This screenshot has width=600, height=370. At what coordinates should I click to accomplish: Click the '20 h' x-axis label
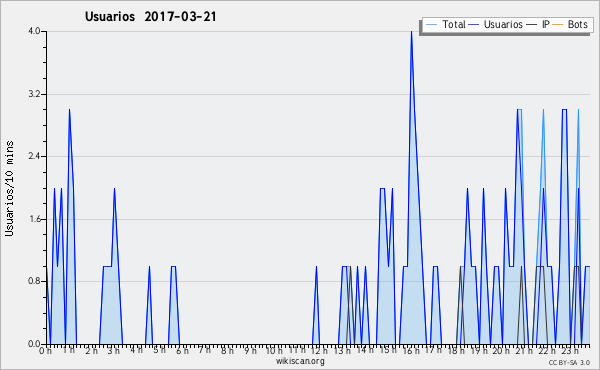501,351
